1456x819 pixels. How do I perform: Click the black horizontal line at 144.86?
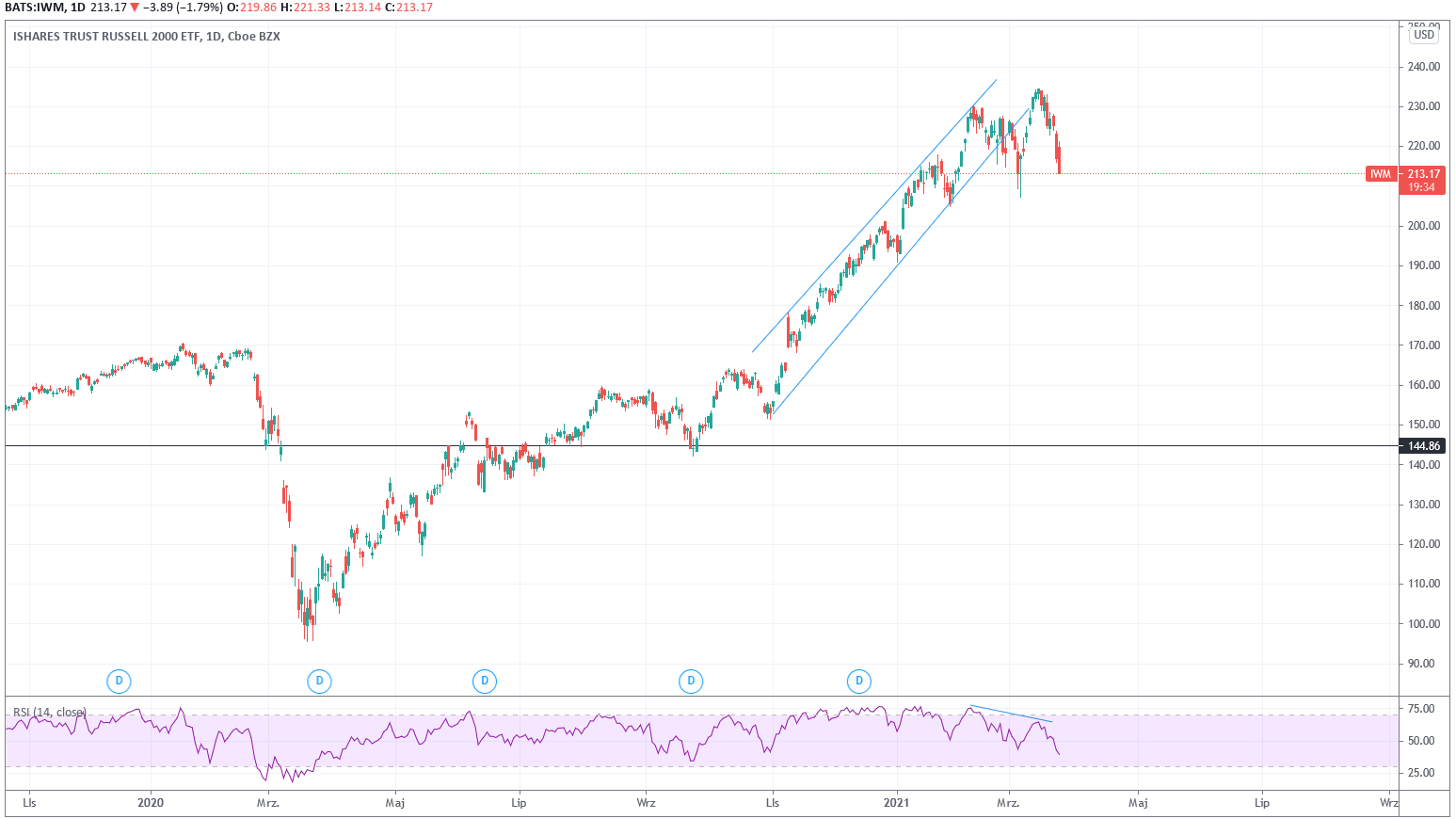tap(701, 445)
